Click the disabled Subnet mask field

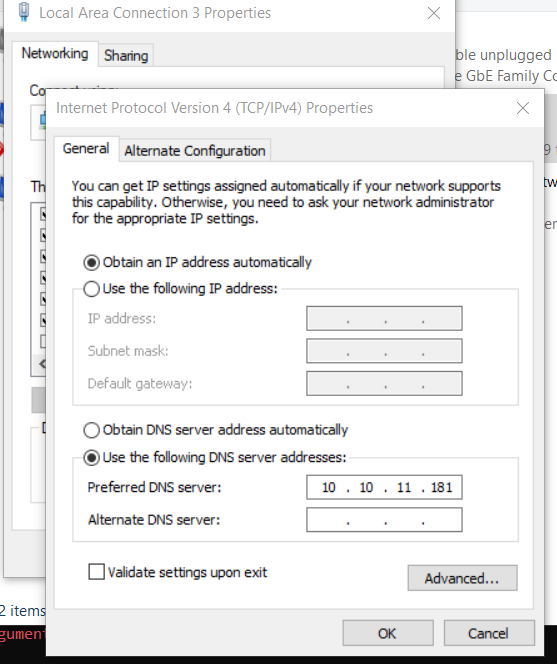coord(384,351)
